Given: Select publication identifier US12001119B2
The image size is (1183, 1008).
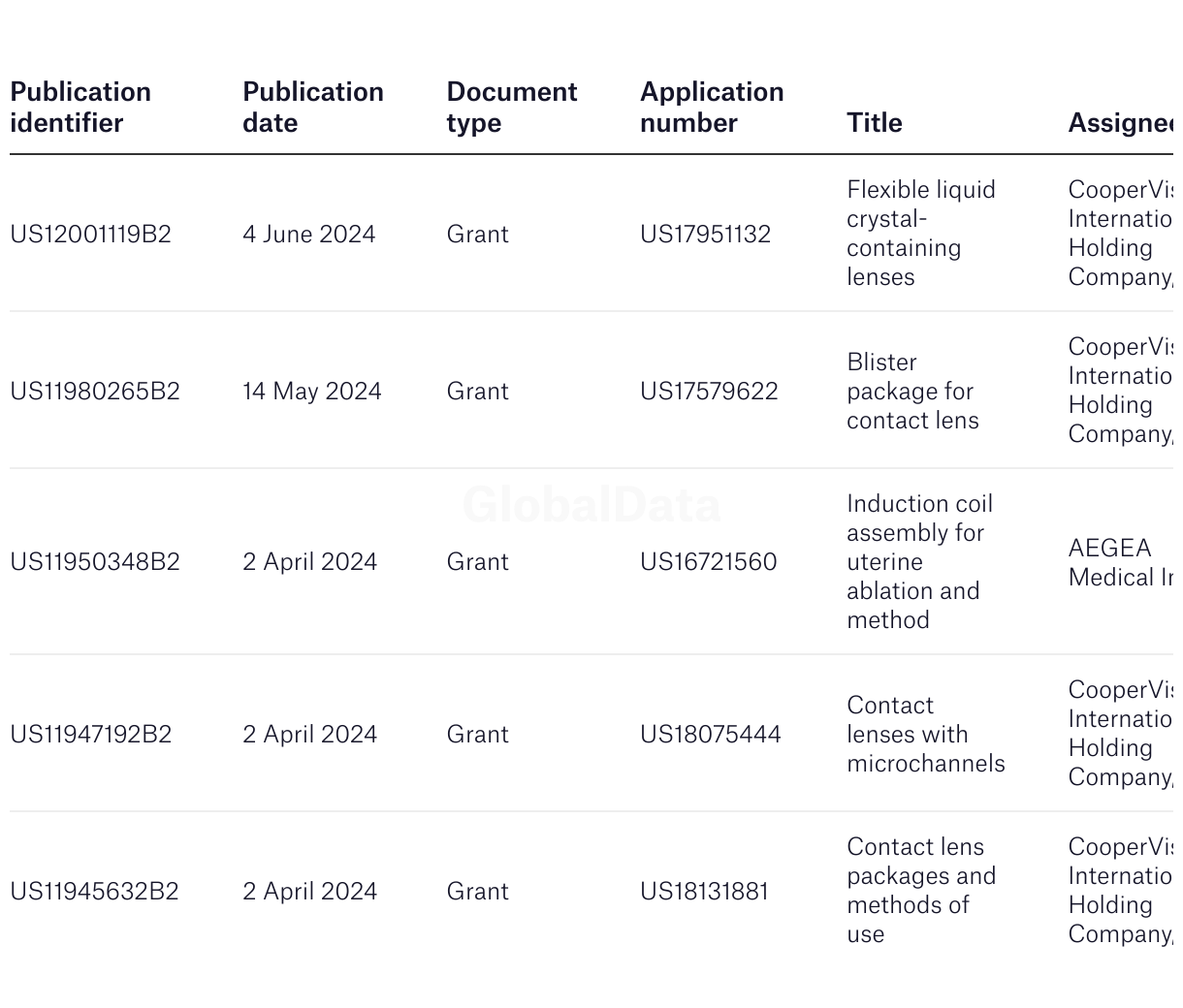Looking at the screenshot, I should pyautogui.click(x=91, y=235).
